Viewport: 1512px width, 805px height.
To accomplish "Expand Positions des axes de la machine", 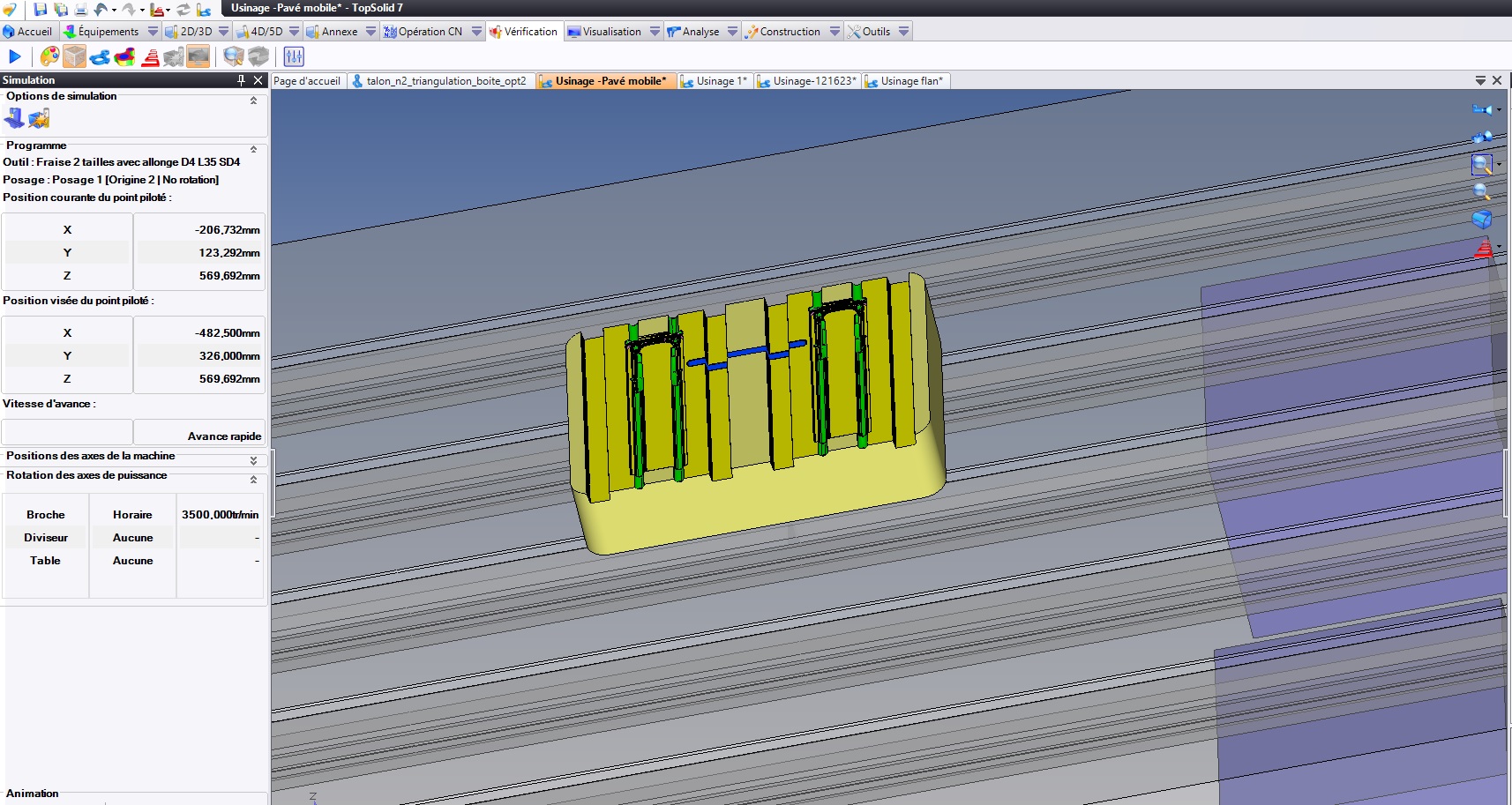I will click(x=253, y=460).
